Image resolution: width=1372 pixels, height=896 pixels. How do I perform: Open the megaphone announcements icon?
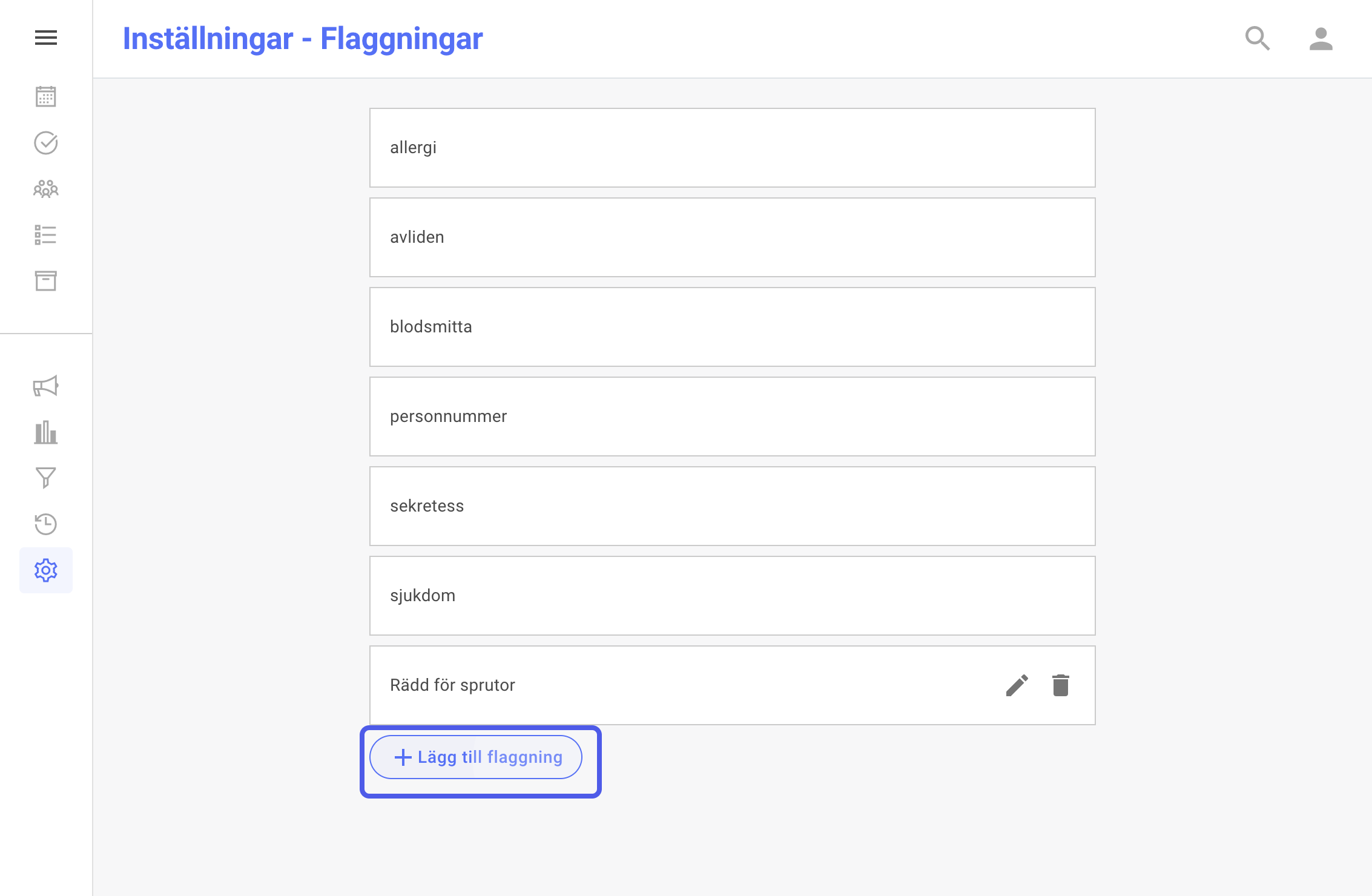tap(46, 386)
